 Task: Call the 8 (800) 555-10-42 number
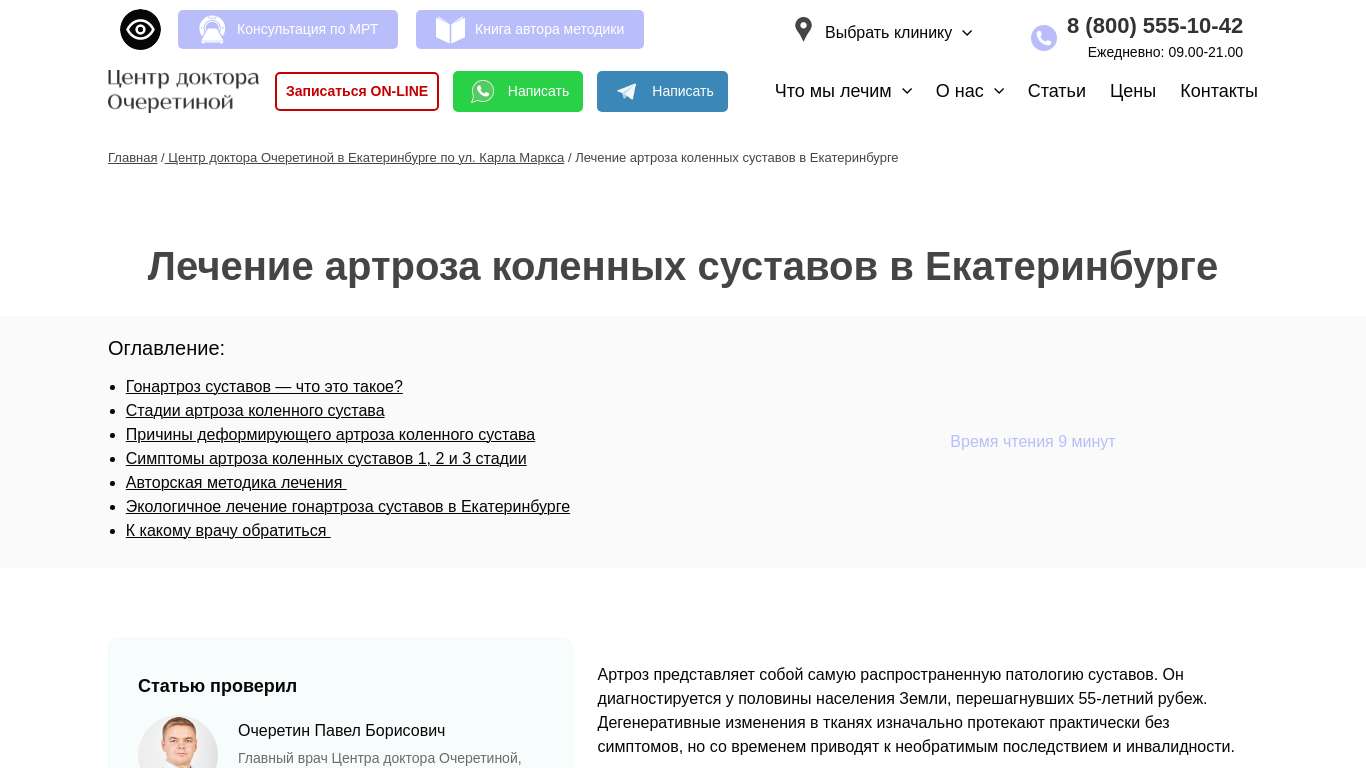1154,26
